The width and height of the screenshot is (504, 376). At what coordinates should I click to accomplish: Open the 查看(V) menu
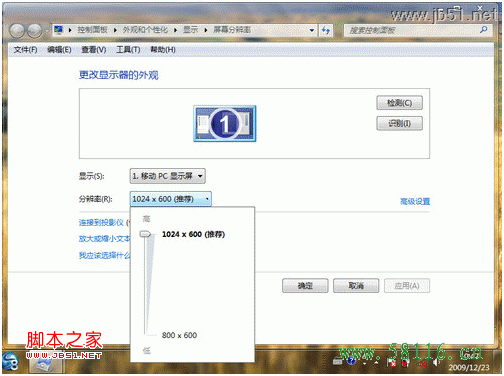(x=94, y=50)
